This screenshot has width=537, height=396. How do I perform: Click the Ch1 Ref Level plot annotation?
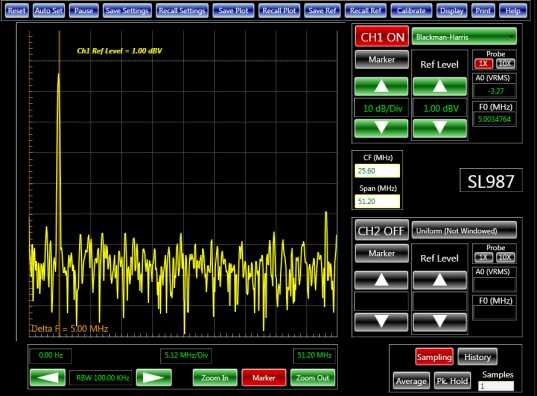click(x=119, y=51)
